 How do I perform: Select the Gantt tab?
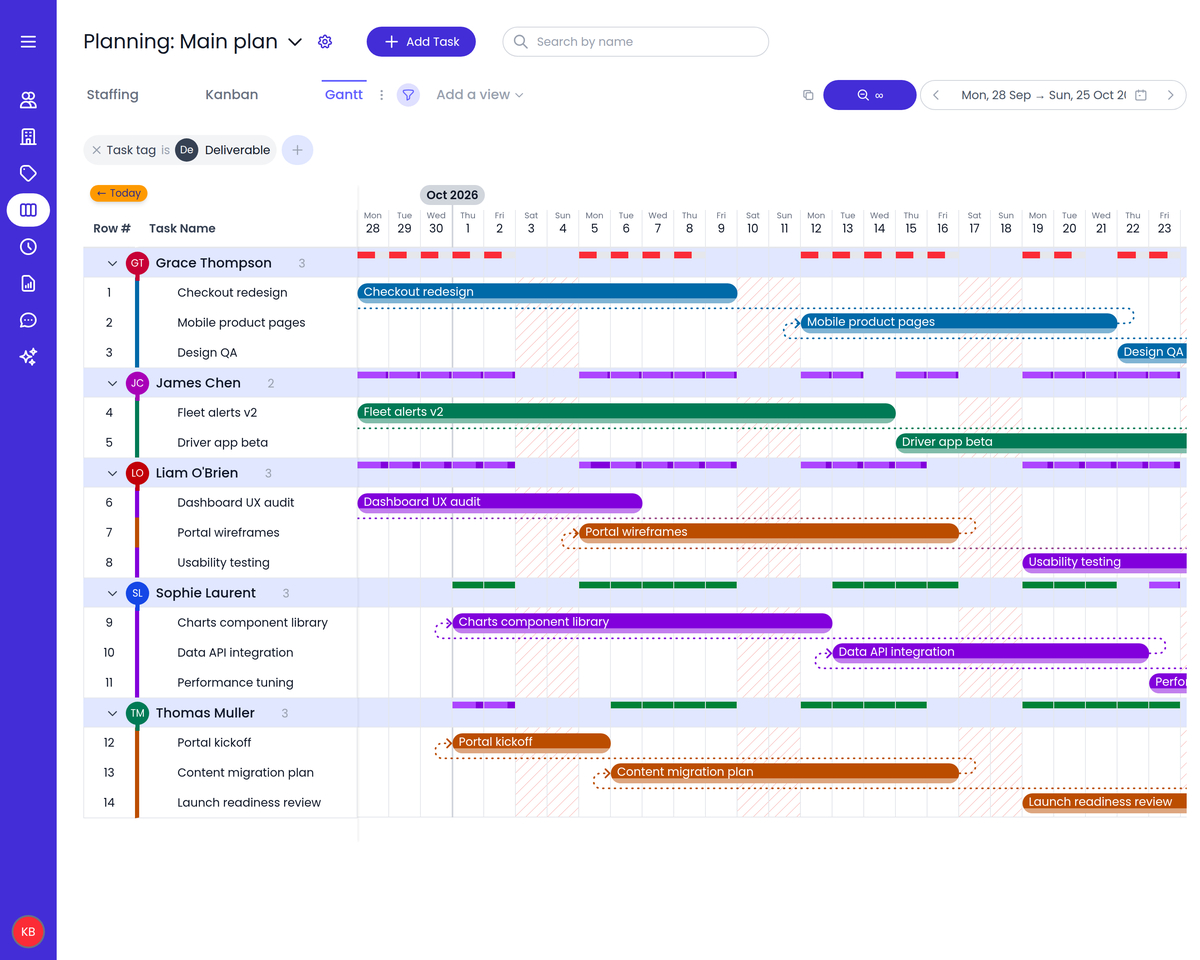click(344, 95)
